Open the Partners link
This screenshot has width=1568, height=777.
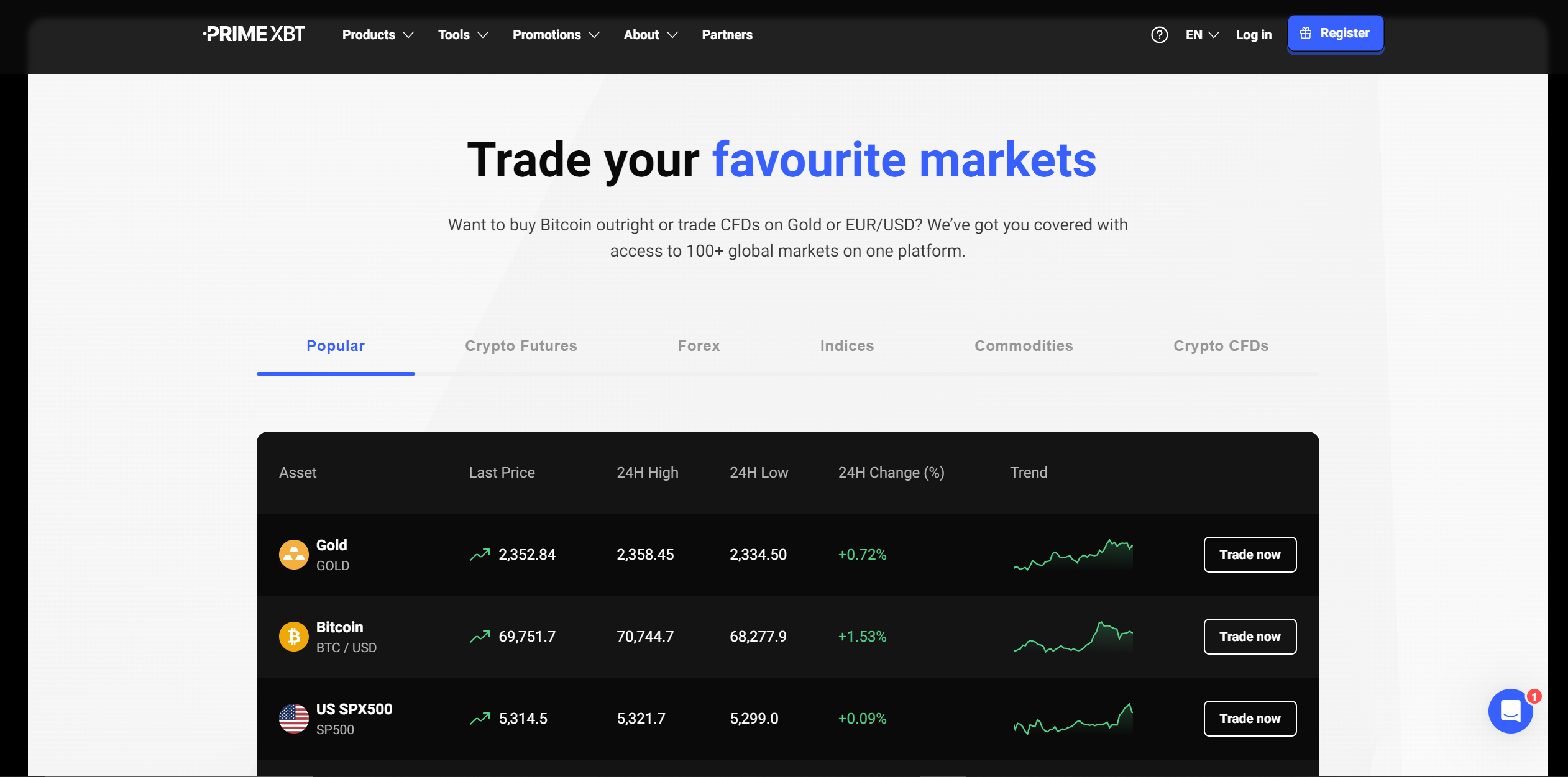click(727, 35)
